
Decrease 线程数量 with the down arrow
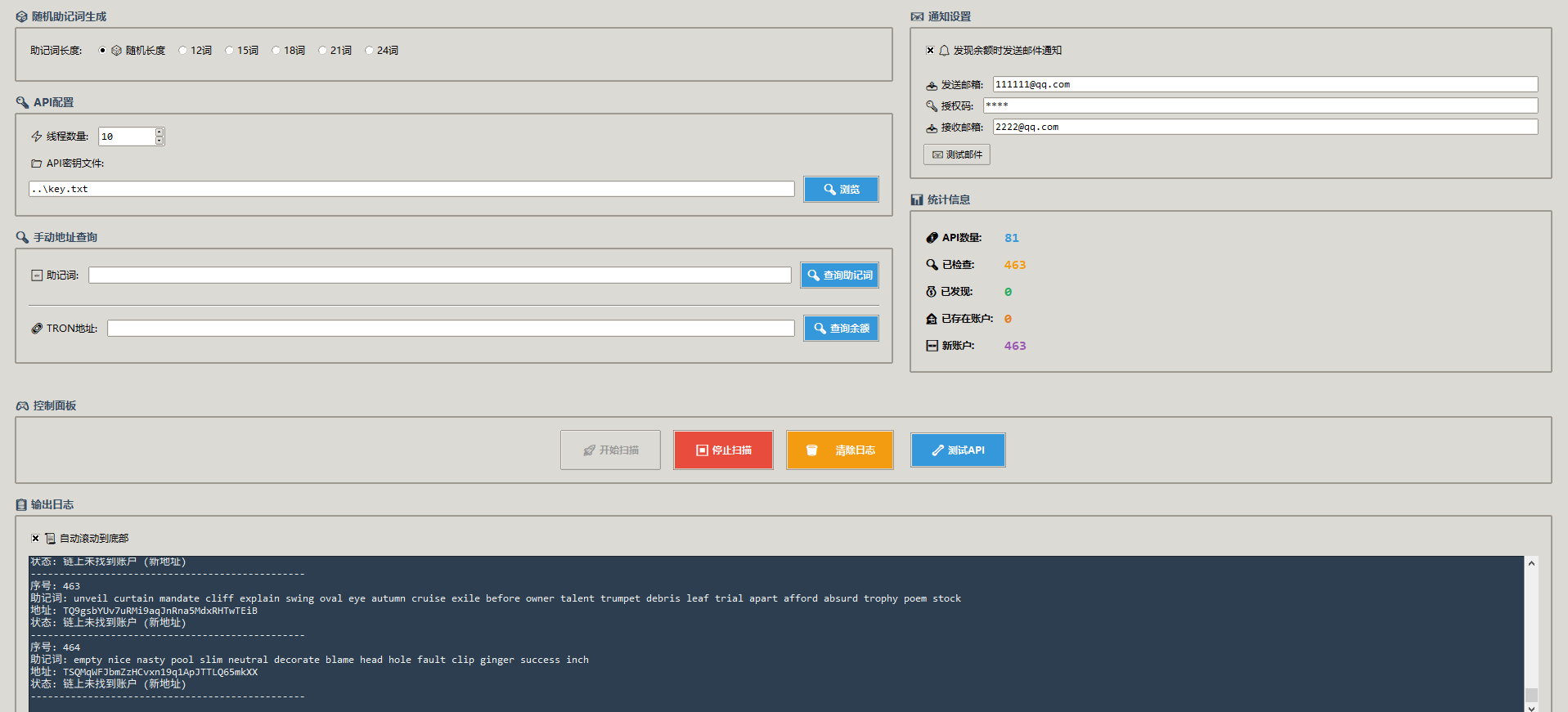pos(159,141)
